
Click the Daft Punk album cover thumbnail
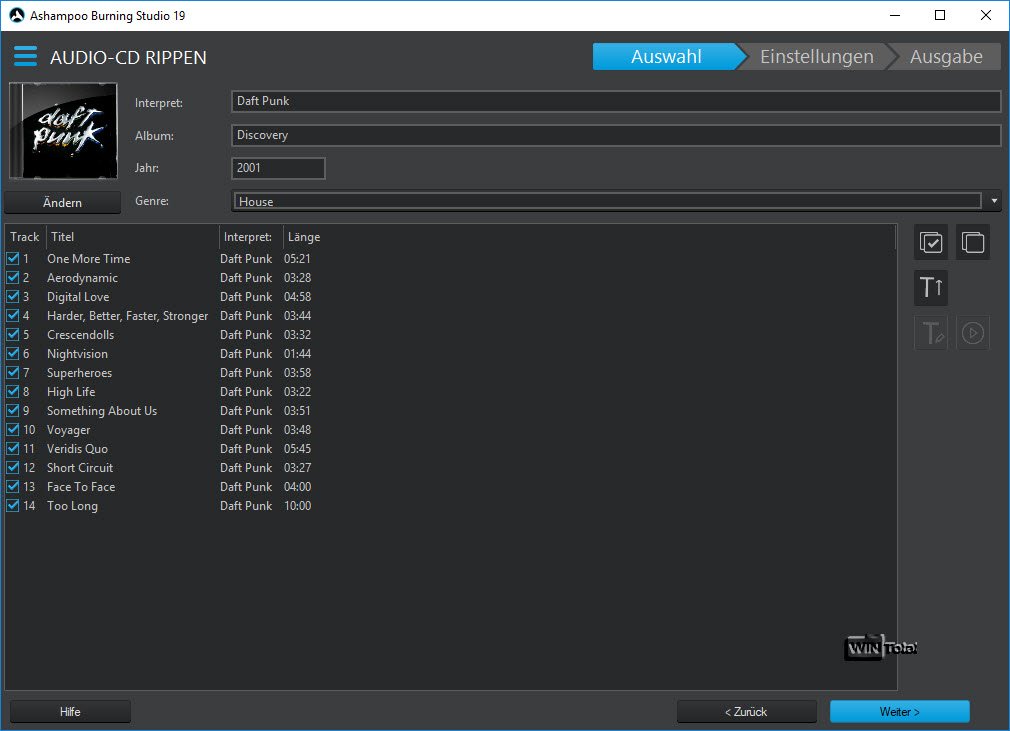click(x=63, y=131)
